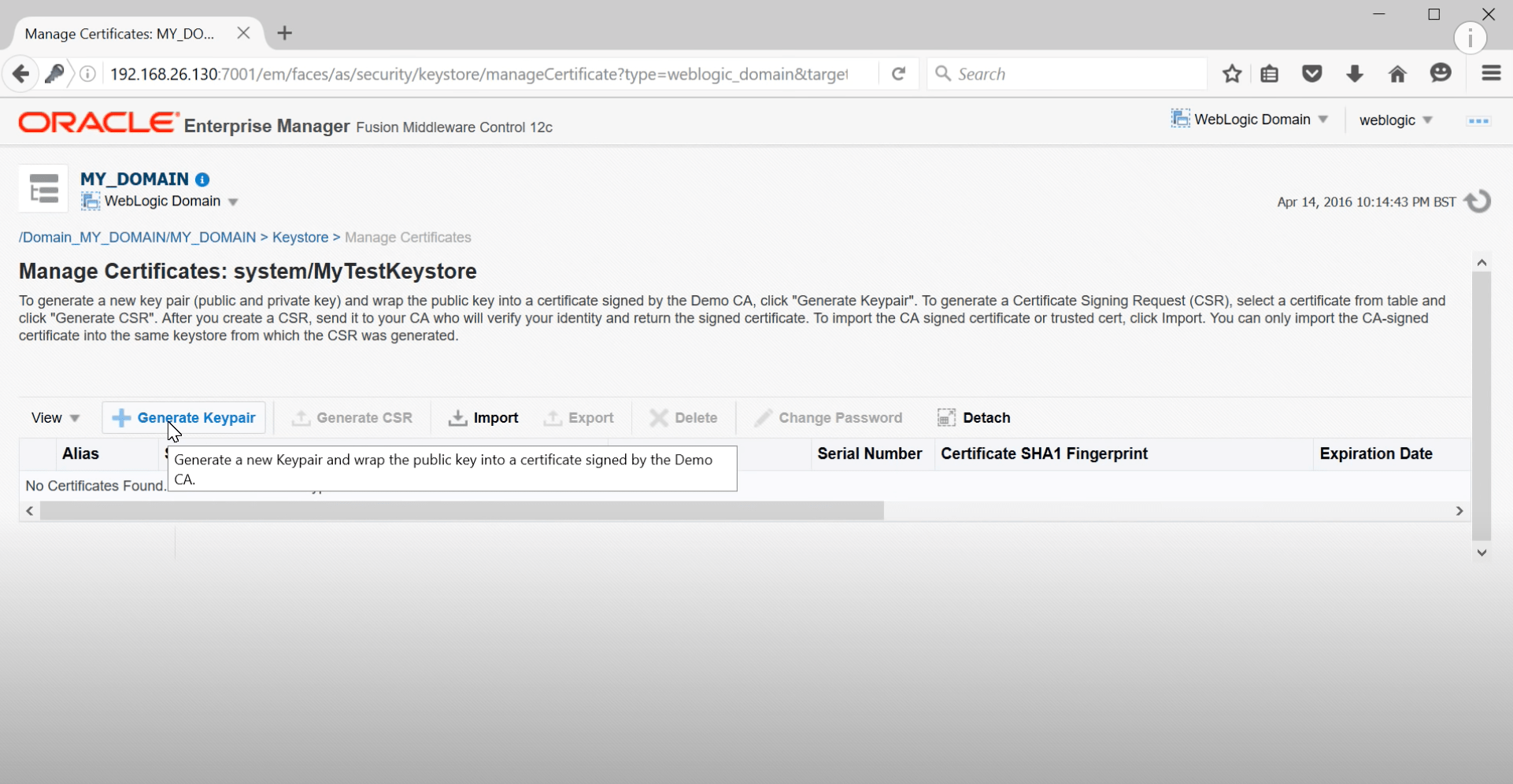Select the Manage Certificates browser tab
The image size is (1513, 784).
[118, 33]
